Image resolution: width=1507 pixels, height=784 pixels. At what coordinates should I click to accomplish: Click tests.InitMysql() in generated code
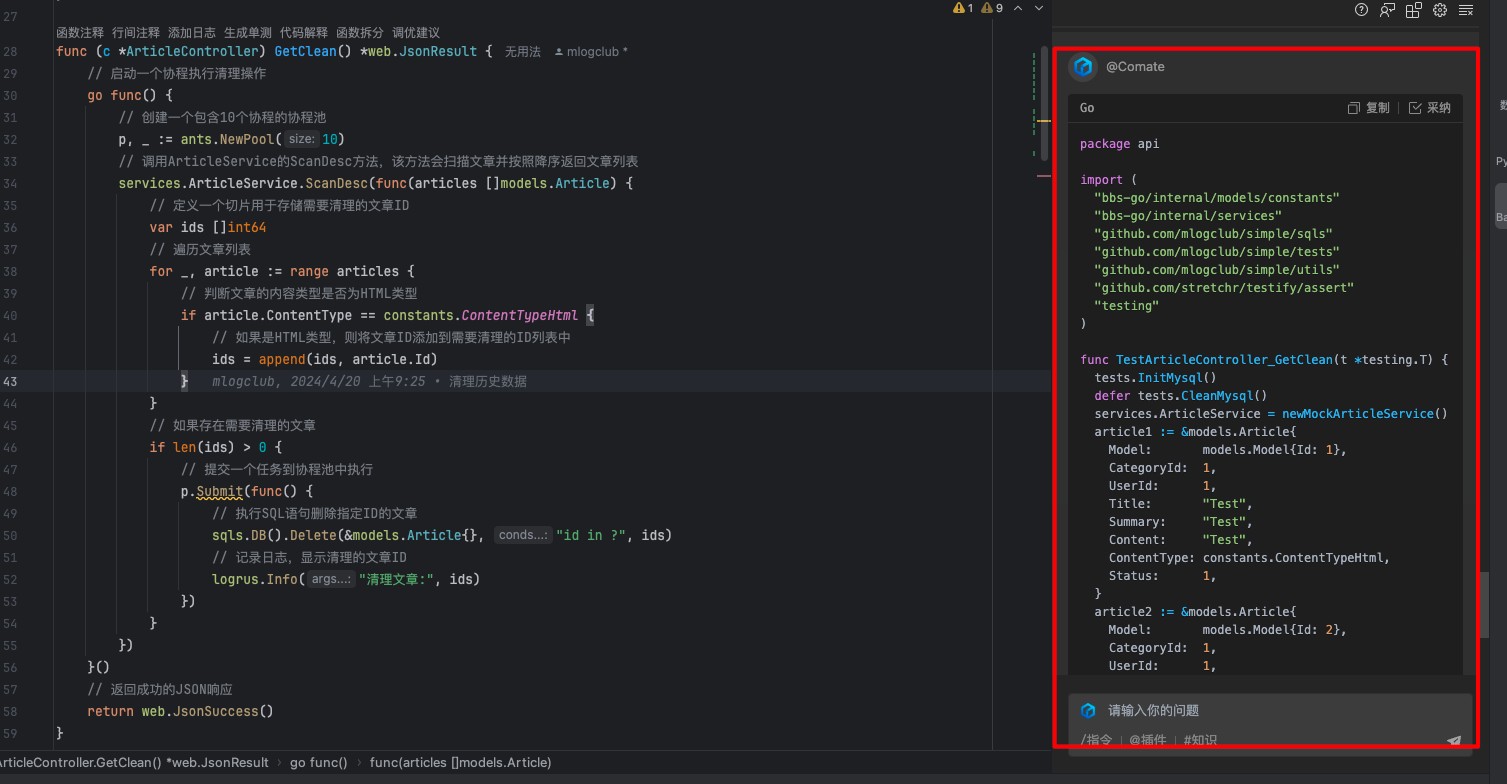[1155, 378]
